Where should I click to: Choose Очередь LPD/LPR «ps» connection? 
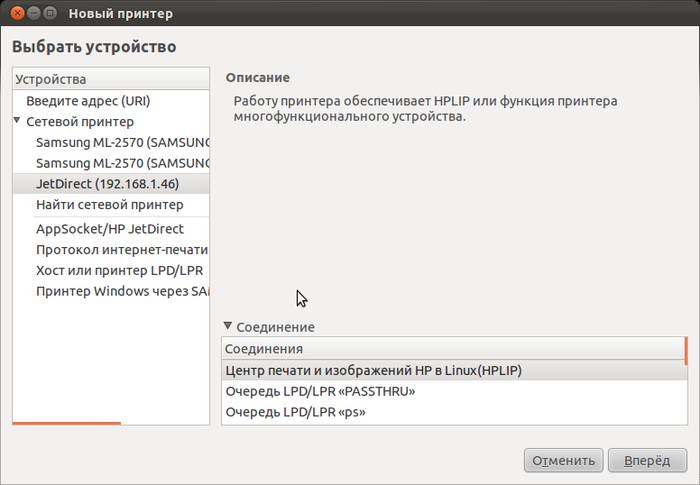tap(295, 412)
